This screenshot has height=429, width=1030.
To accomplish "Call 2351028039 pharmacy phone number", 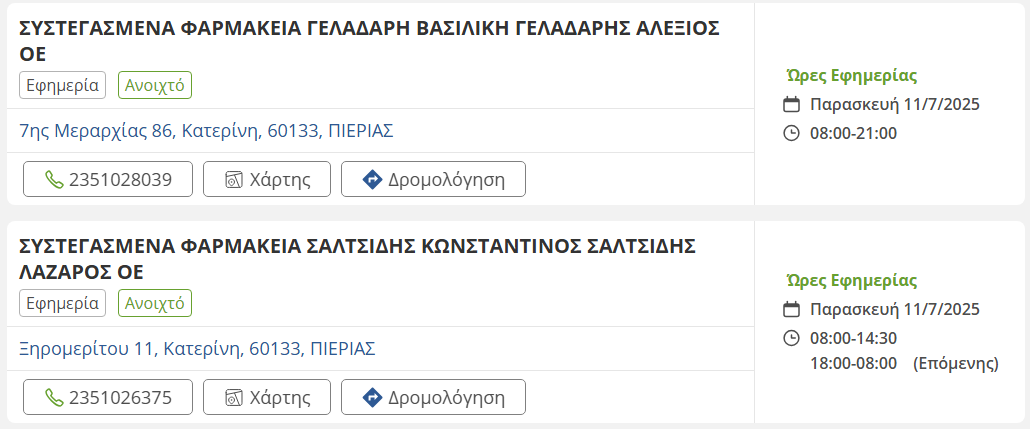I will click(x=120, y=180).
